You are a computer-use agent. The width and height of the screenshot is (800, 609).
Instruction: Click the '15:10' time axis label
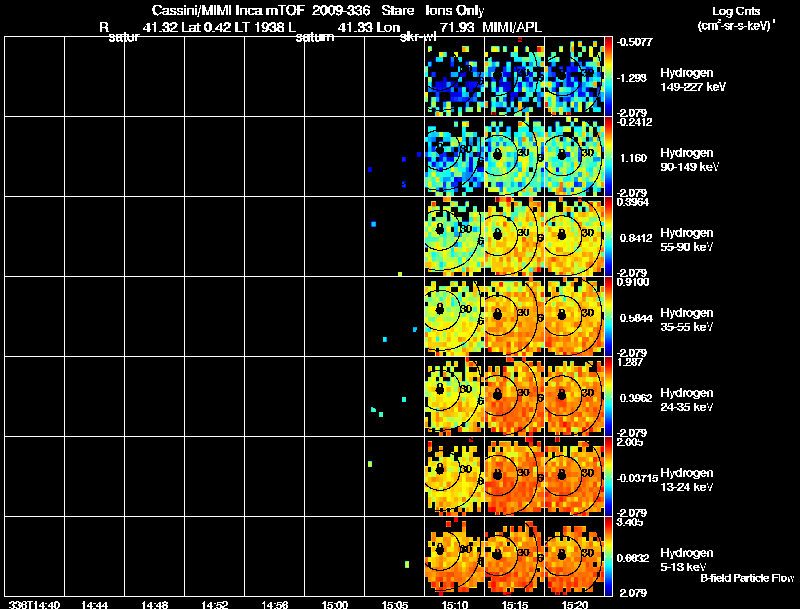(455, 604)
